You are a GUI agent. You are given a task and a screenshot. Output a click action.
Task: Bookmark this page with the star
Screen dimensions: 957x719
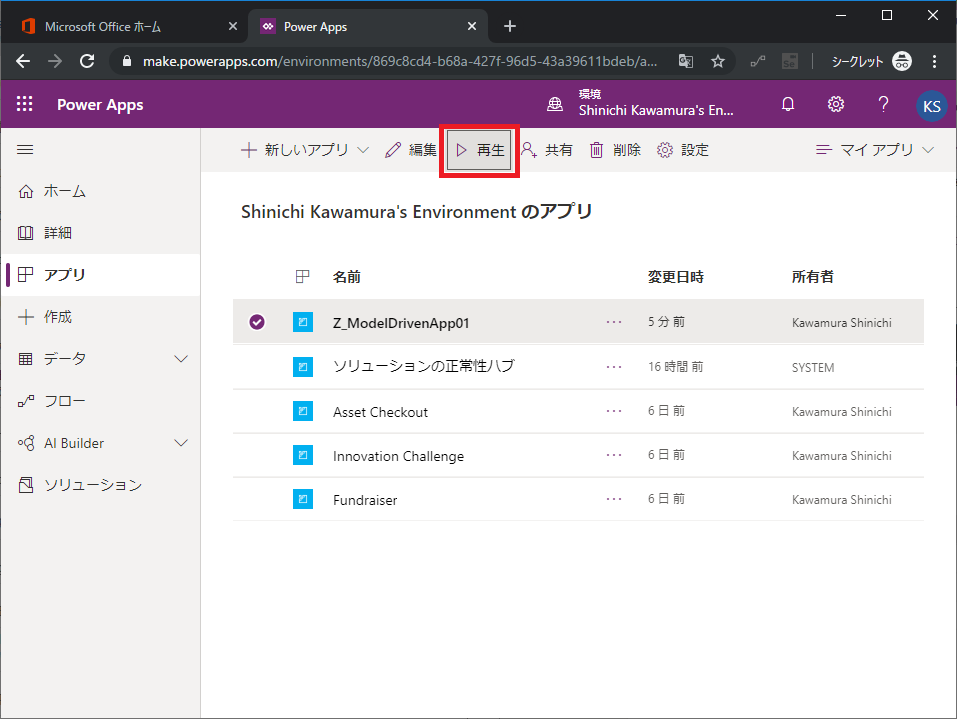(x=718, y=61)
